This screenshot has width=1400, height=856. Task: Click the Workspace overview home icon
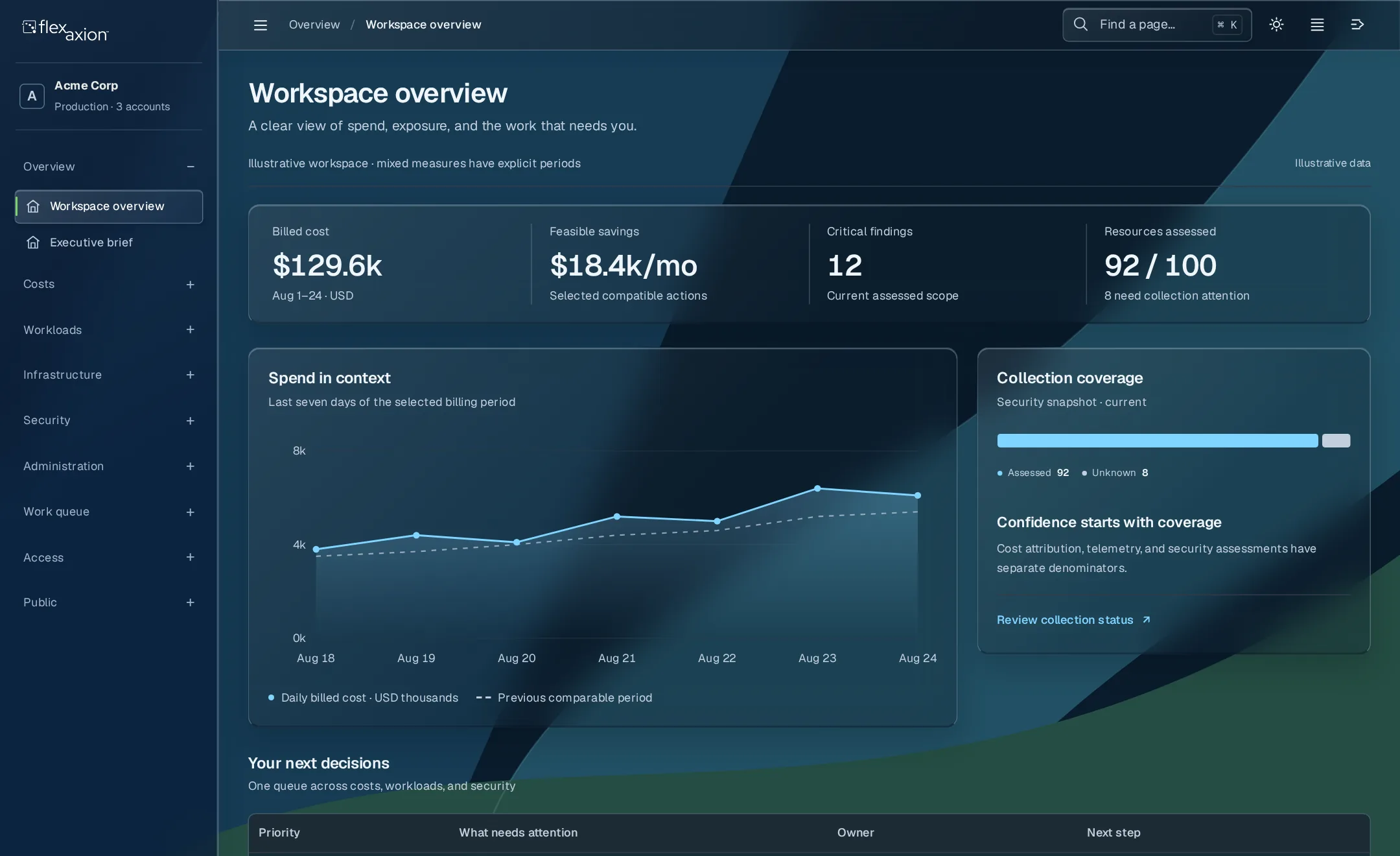(x=33, y=206)
